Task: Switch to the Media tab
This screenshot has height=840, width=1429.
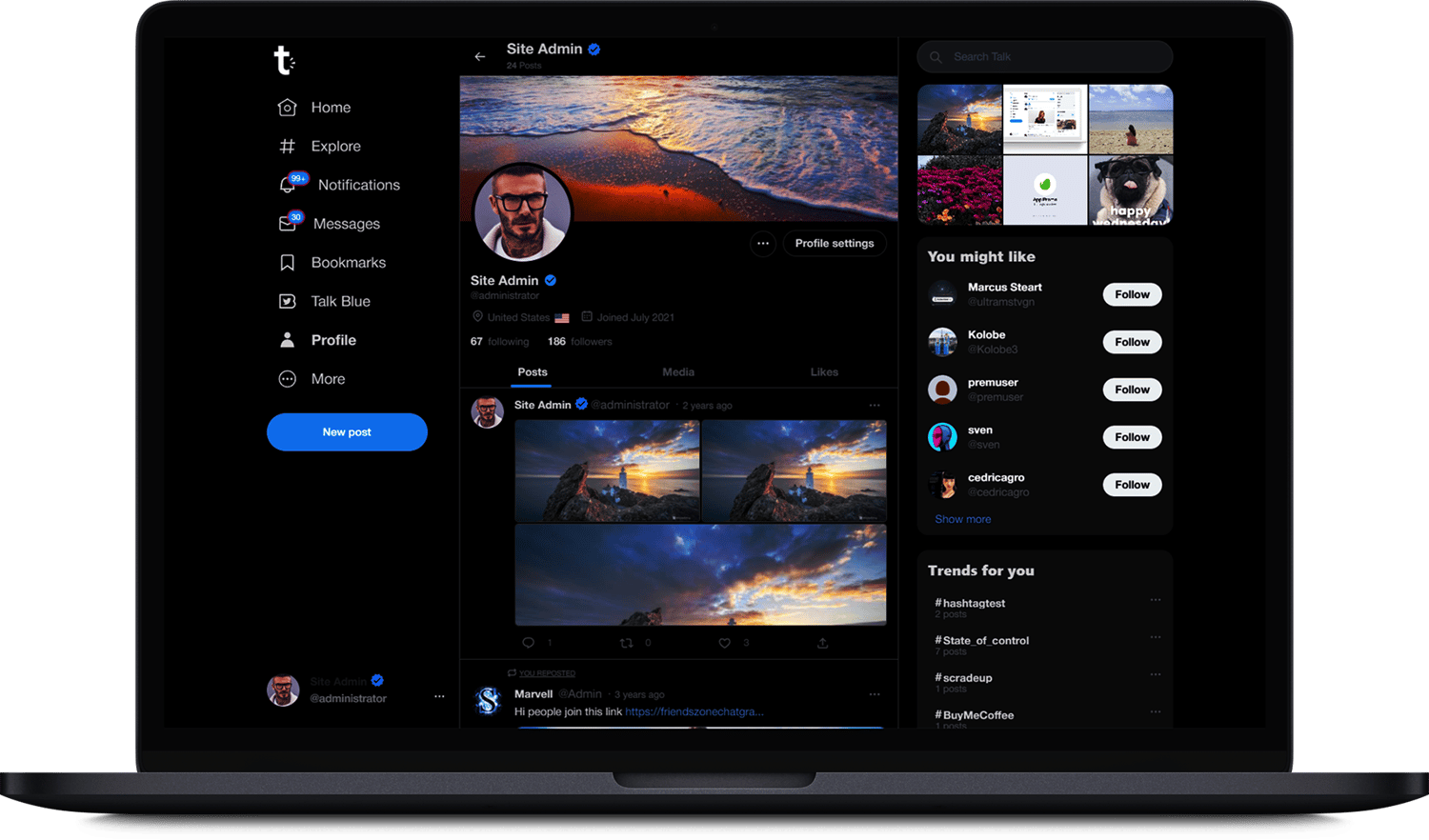Action: click(x=678, y=372)
